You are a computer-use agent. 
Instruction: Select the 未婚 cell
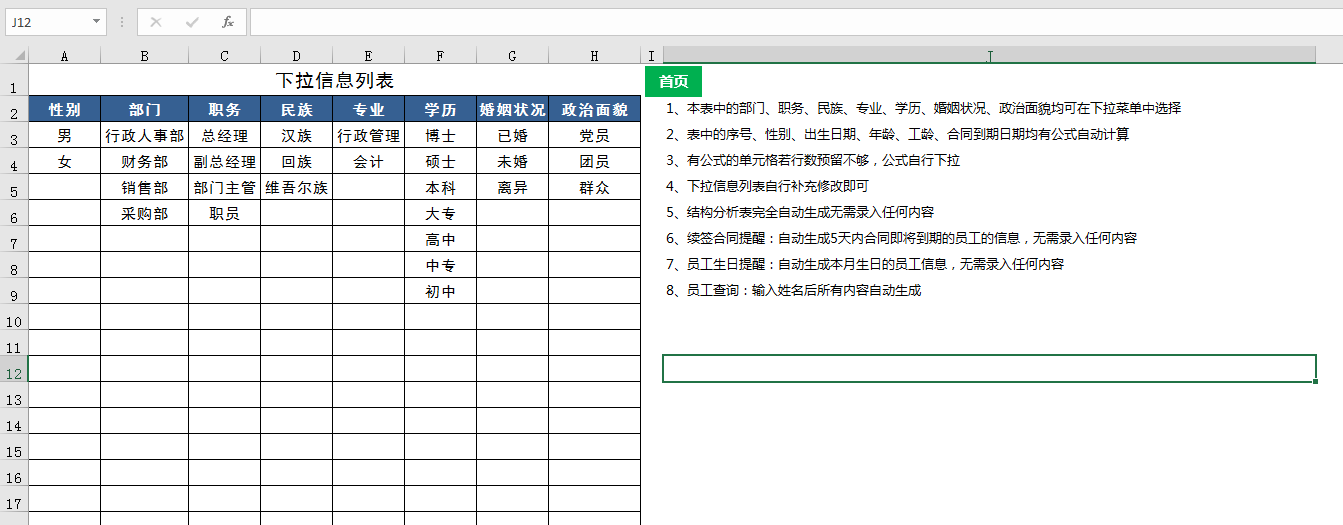point(513,161)
